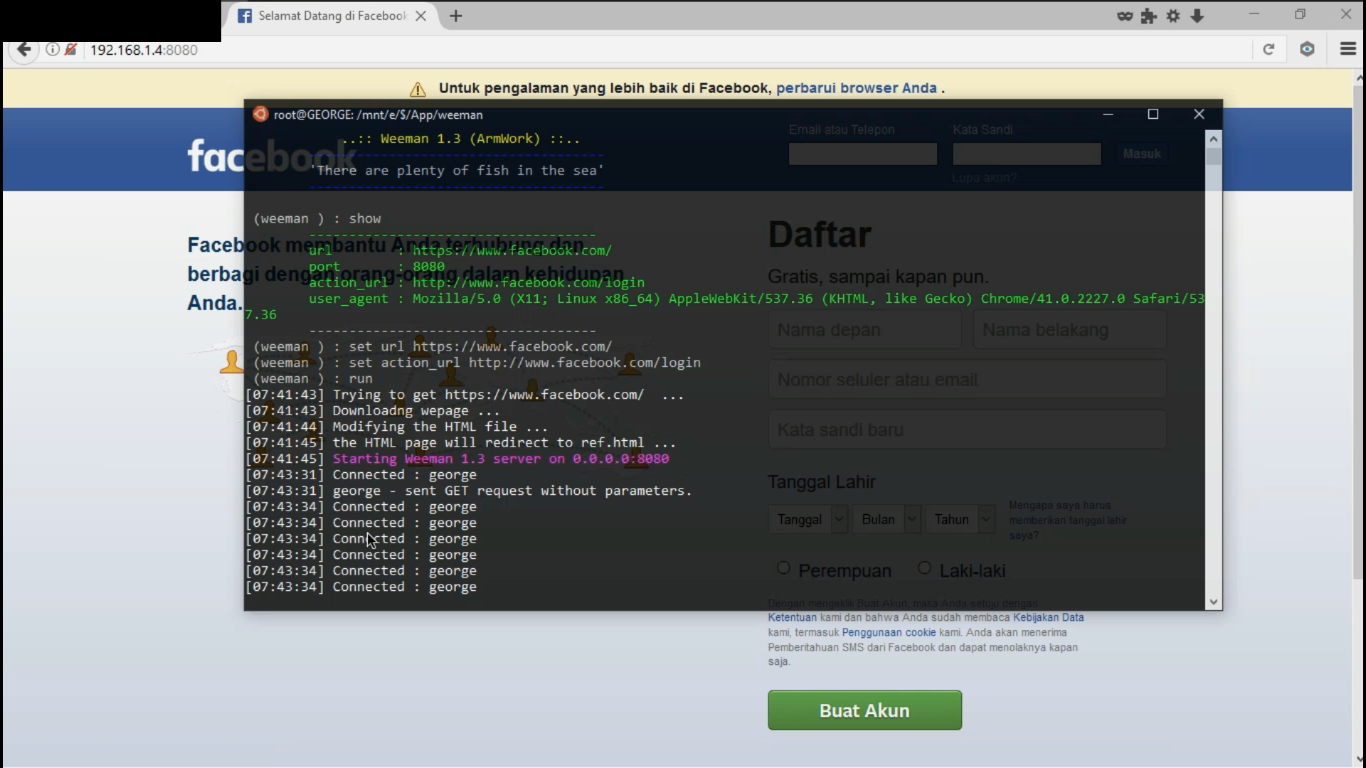
Task: Open downloads with the down-arrow icon
Action: 1197,16
